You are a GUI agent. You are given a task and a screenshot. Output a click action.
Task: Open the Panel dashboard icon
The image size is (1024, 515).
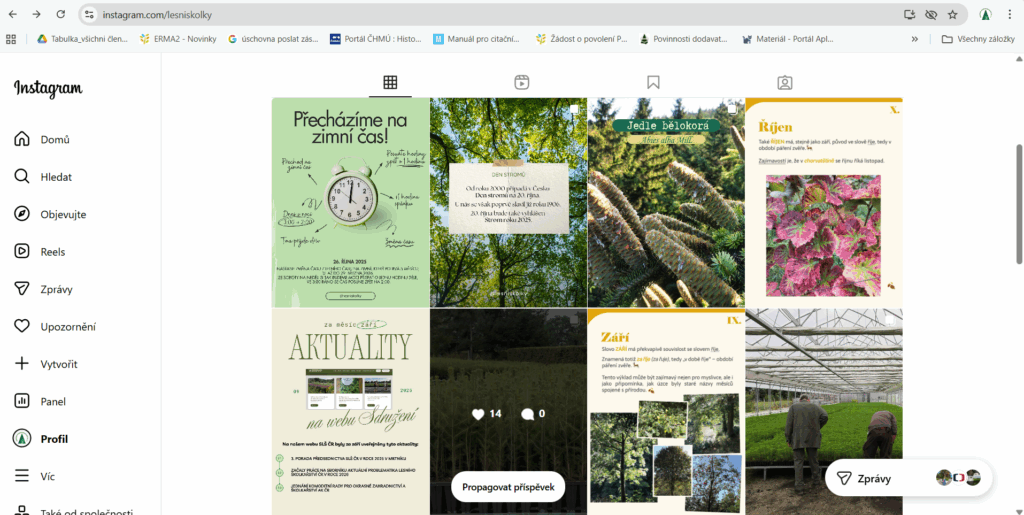tap(22, 401)
